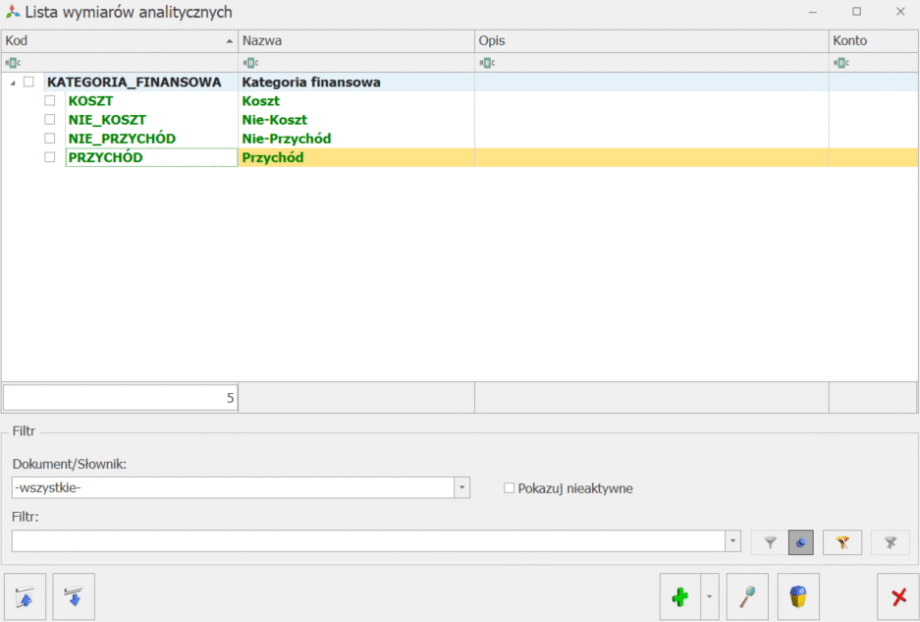This screenshot has width=920, height=622.
Task: Enable the Pokazuj nieaktywne checkbox
Action: click(x=509, y=488)
